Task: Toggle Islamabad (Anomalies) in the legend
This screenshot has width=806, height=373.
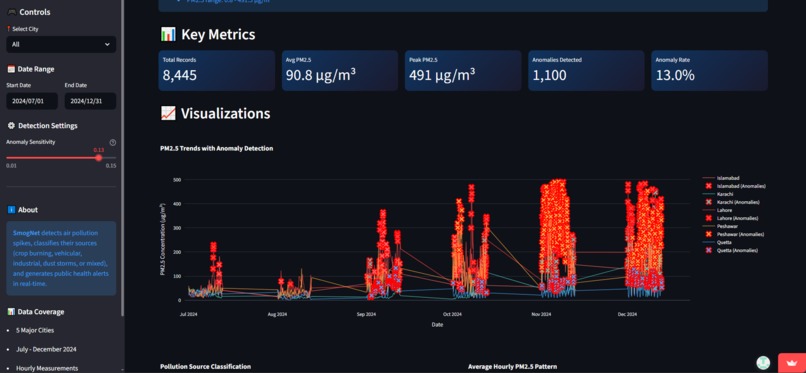Action: coord(734,186)
